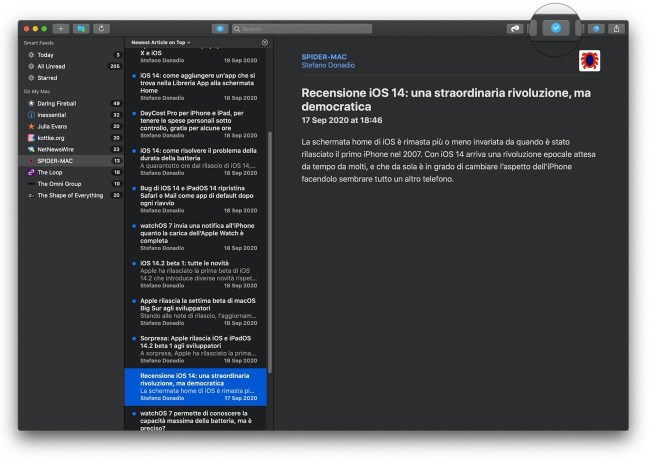Select the highlighted "Recensione iOS 14" timeline row
The width and height of the screenshot is (649, 461).
pyautogui.click(x=195, y=387)
